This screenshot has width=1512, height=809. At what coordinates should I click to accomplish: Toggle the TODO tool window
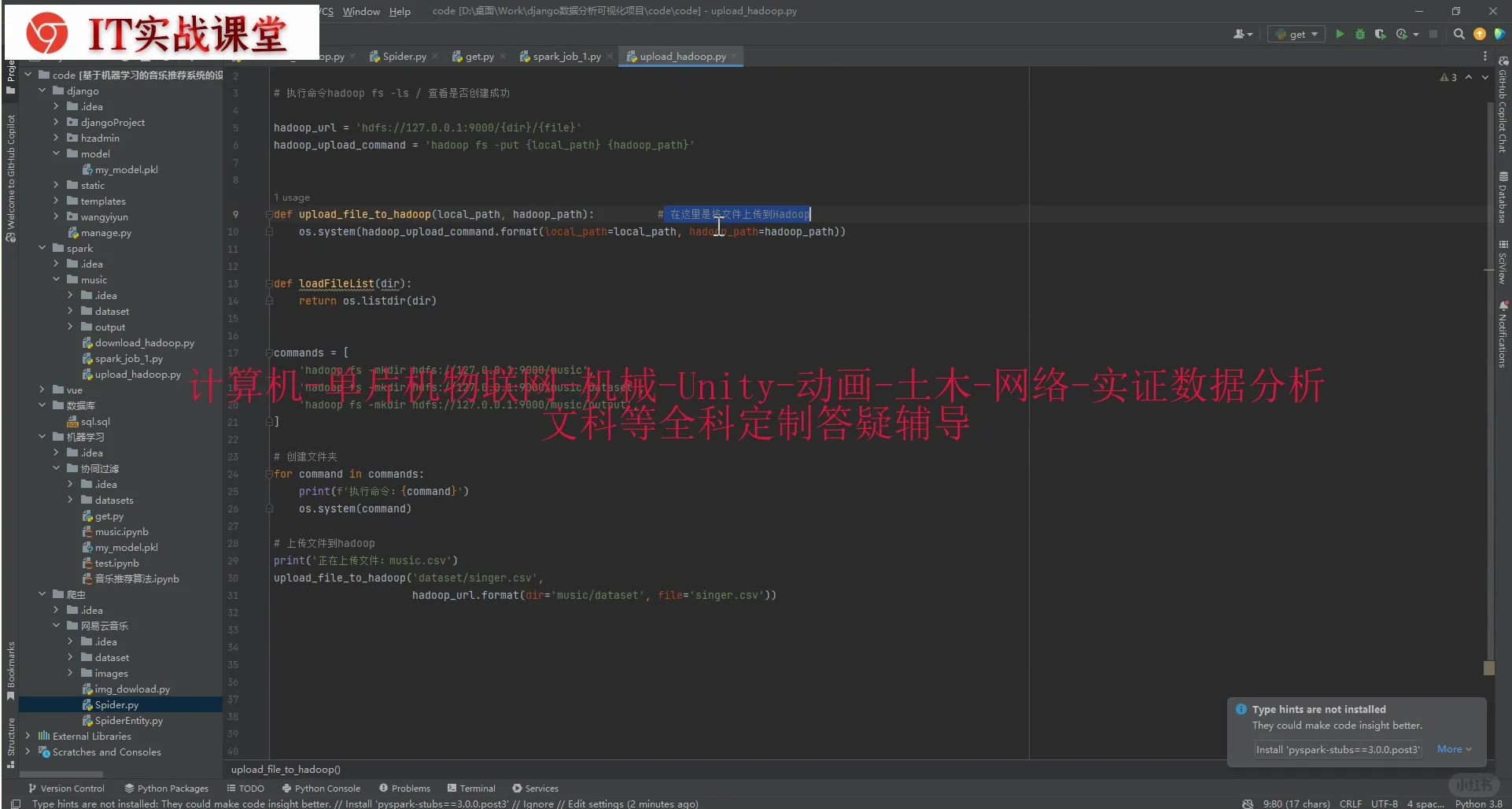click(246, 788)
